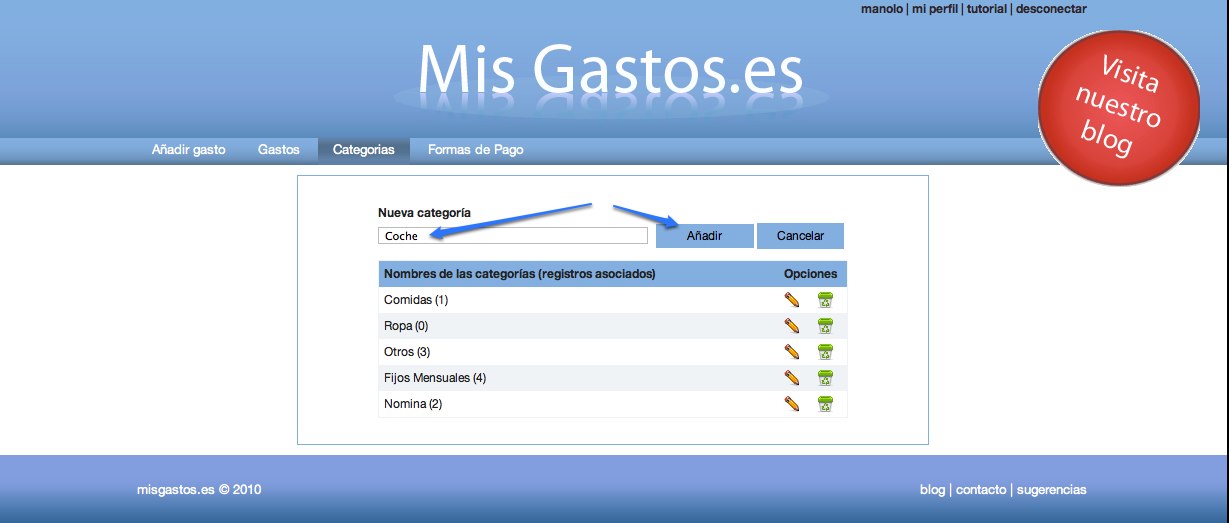Go to the Formas de Pago tab

[476, 150]
